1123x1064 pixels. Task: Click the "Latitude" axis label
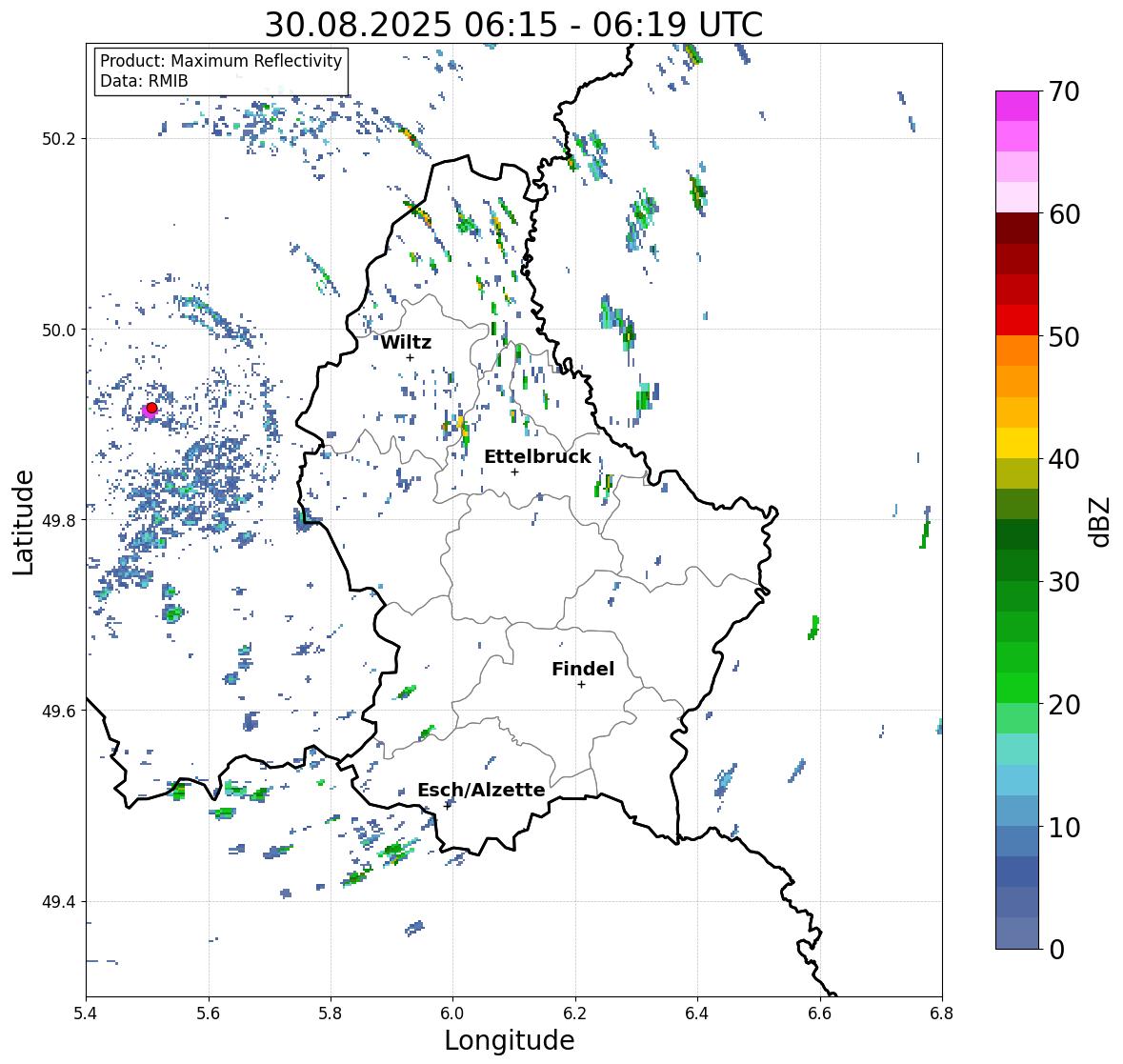pos(24,522)
